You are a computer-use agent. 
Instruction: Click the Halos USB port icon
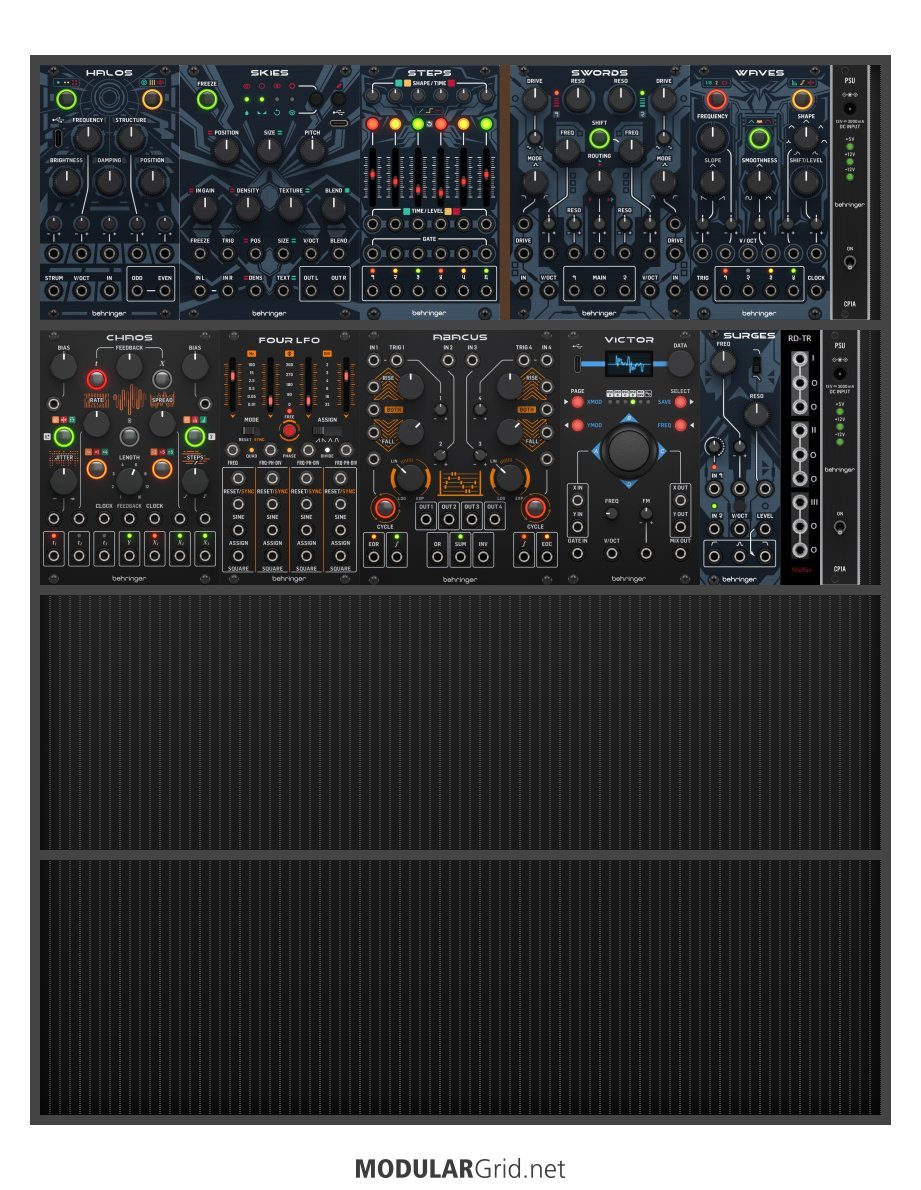[x=59, y=138]
